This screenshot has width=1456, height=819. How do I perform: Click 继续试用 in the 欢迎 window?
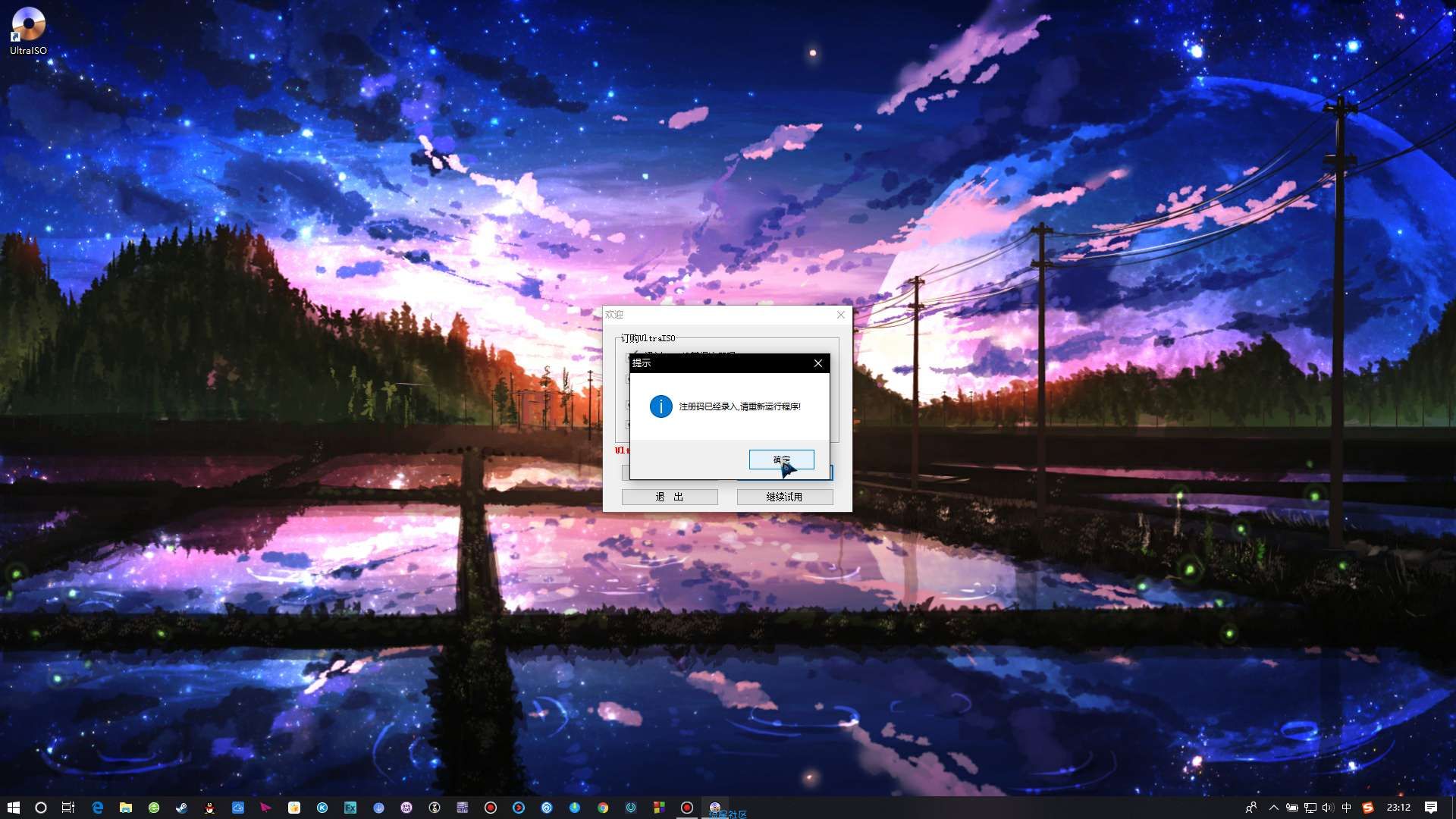point(785,497)
